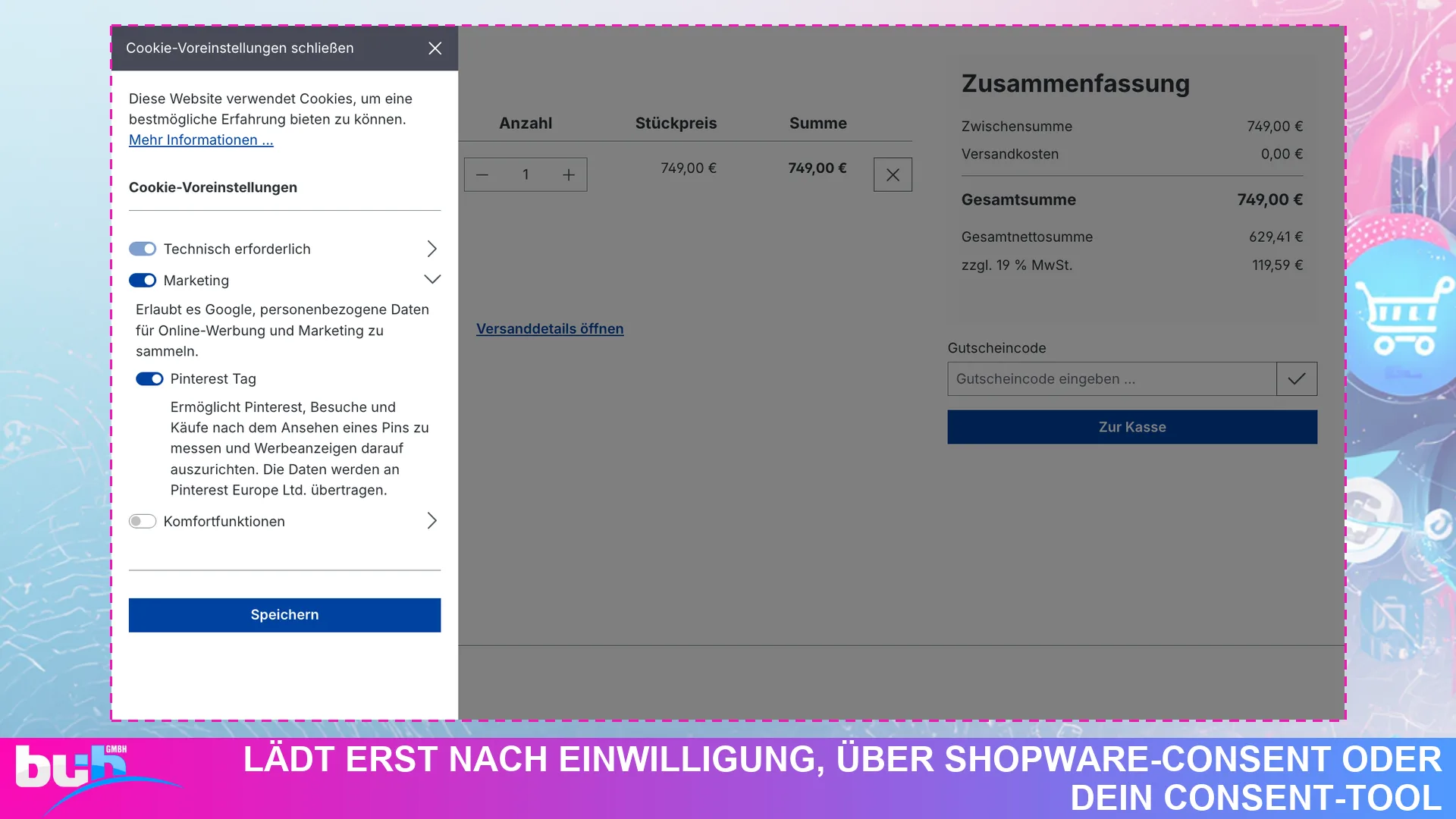Click the MwSt. amount 119,59 €

click(x=1277, y=265)
